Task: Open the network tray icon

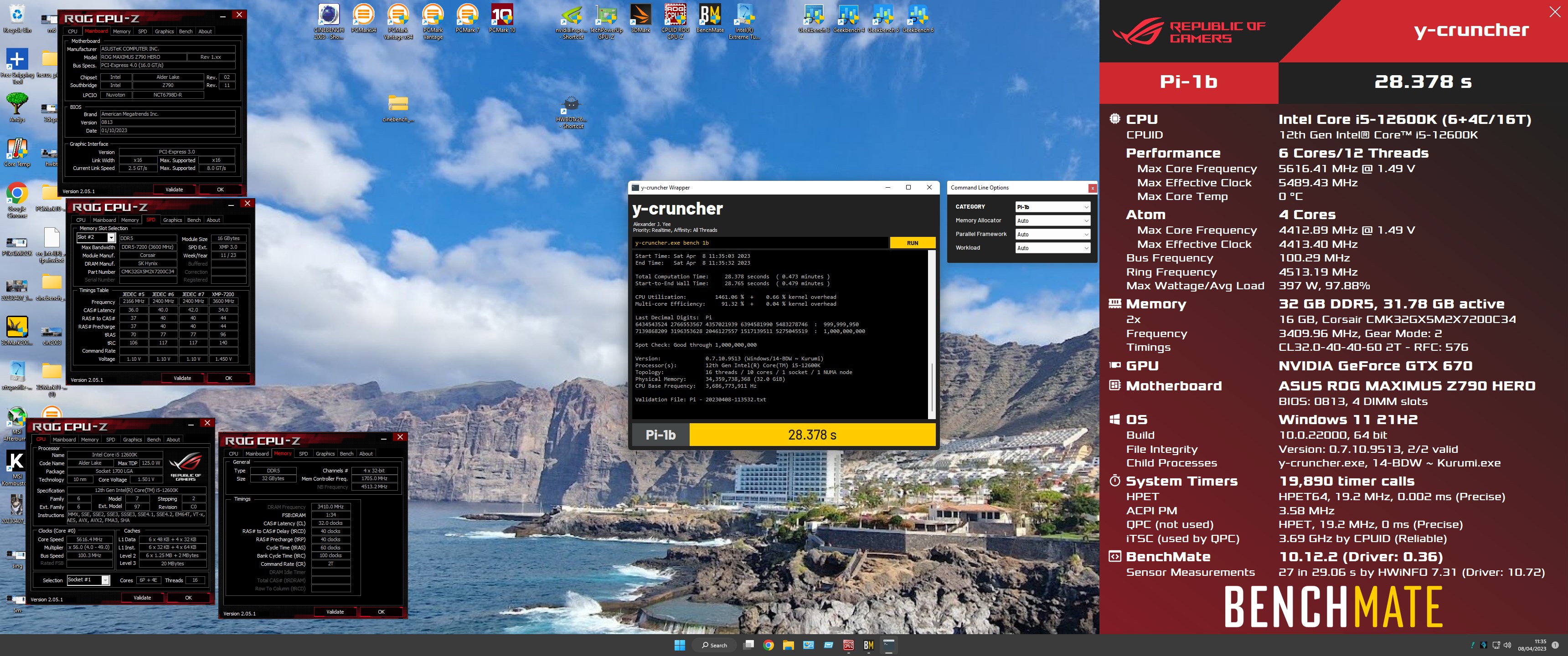Action: (x=1496, y=645)
